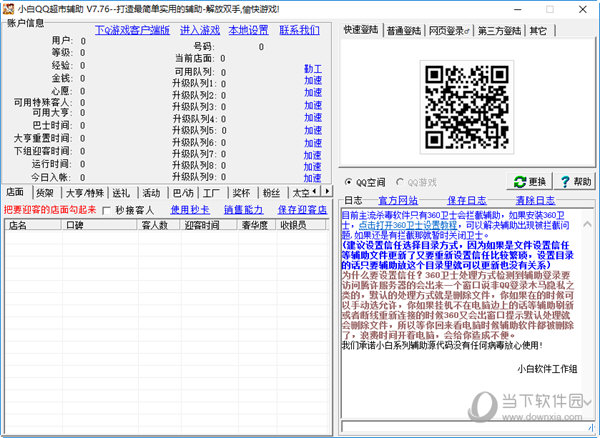The width and height of the screenshot is (600, 438).
Task: Click 加速 next to 升级队列3
Action: [313, 105]
